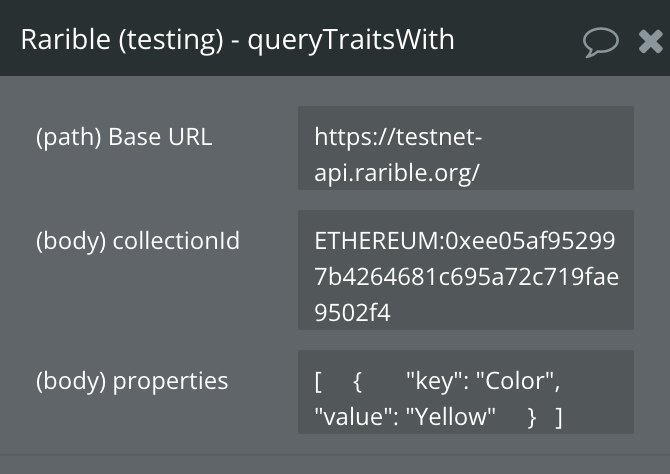Place cursor on "https://testnet-" text line
The height and width of the screenshot is (474, 670).
point(398,137)
